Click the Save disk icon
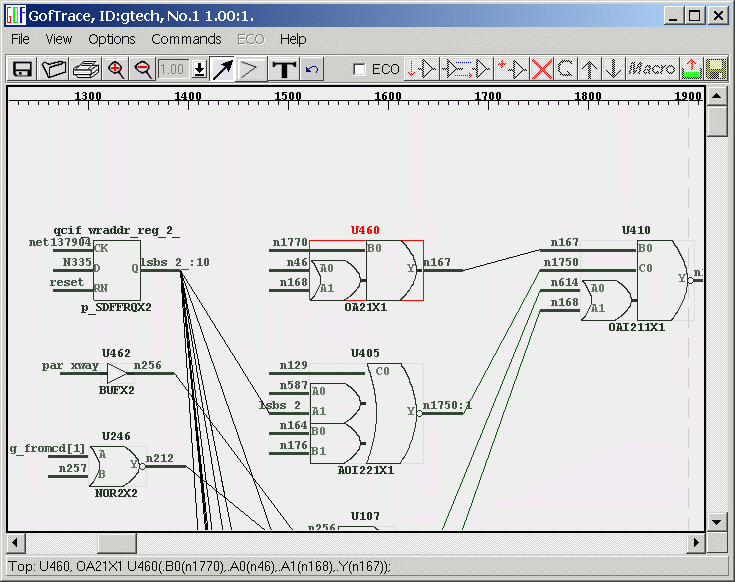This screenshot has width=735, height=582. [x=22, y=69]
